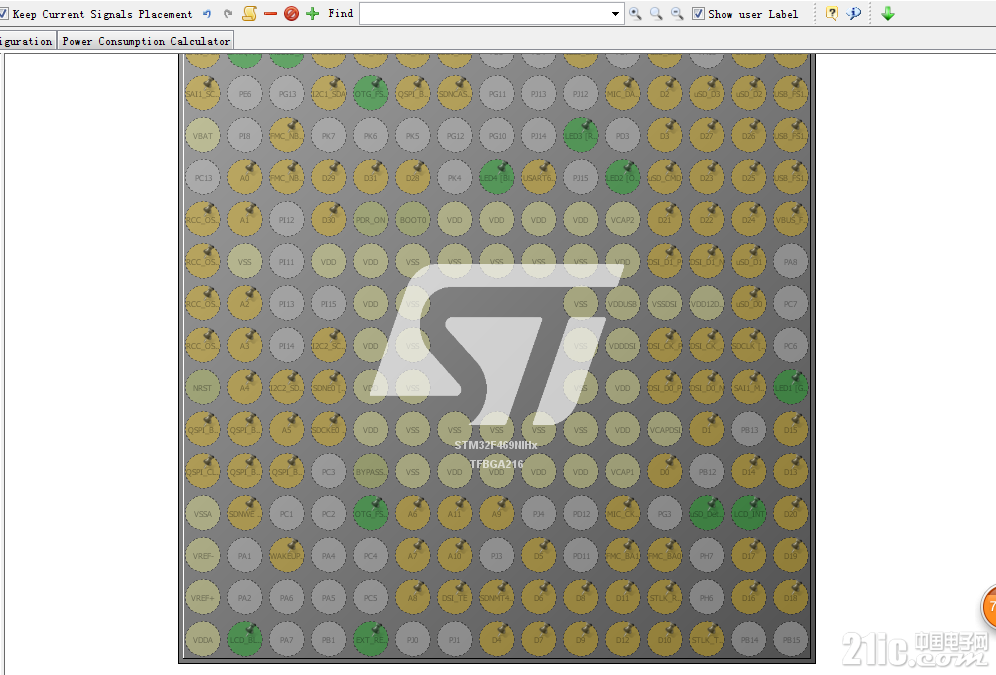Click the green down-arrow download icon

click(888, 13)
